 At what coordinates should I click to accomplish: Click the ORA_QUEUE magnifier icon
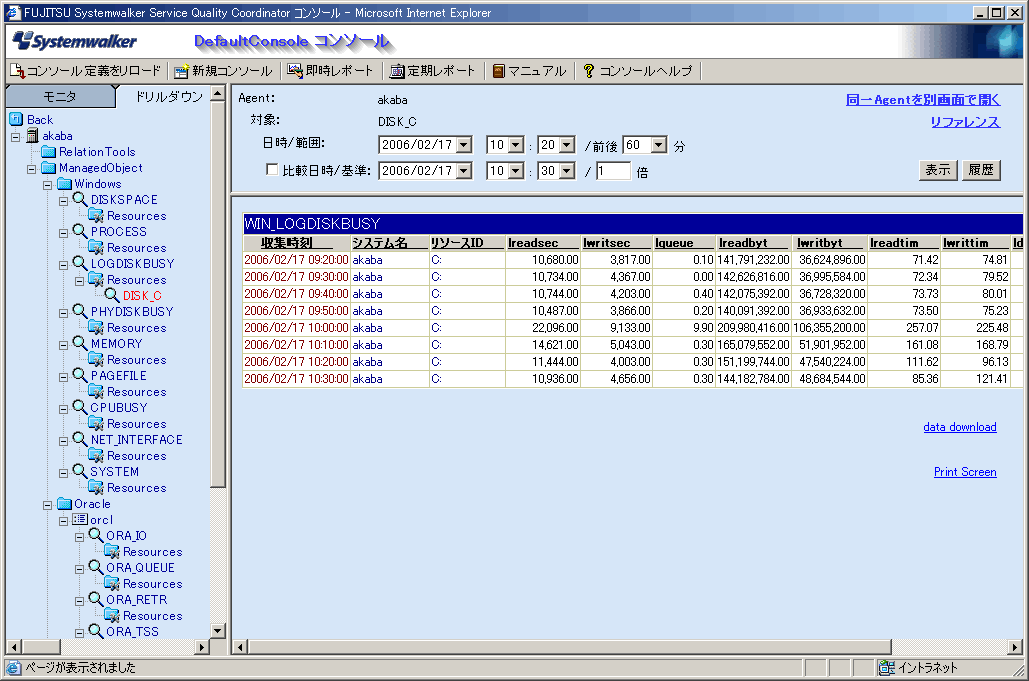pos(96,568)
